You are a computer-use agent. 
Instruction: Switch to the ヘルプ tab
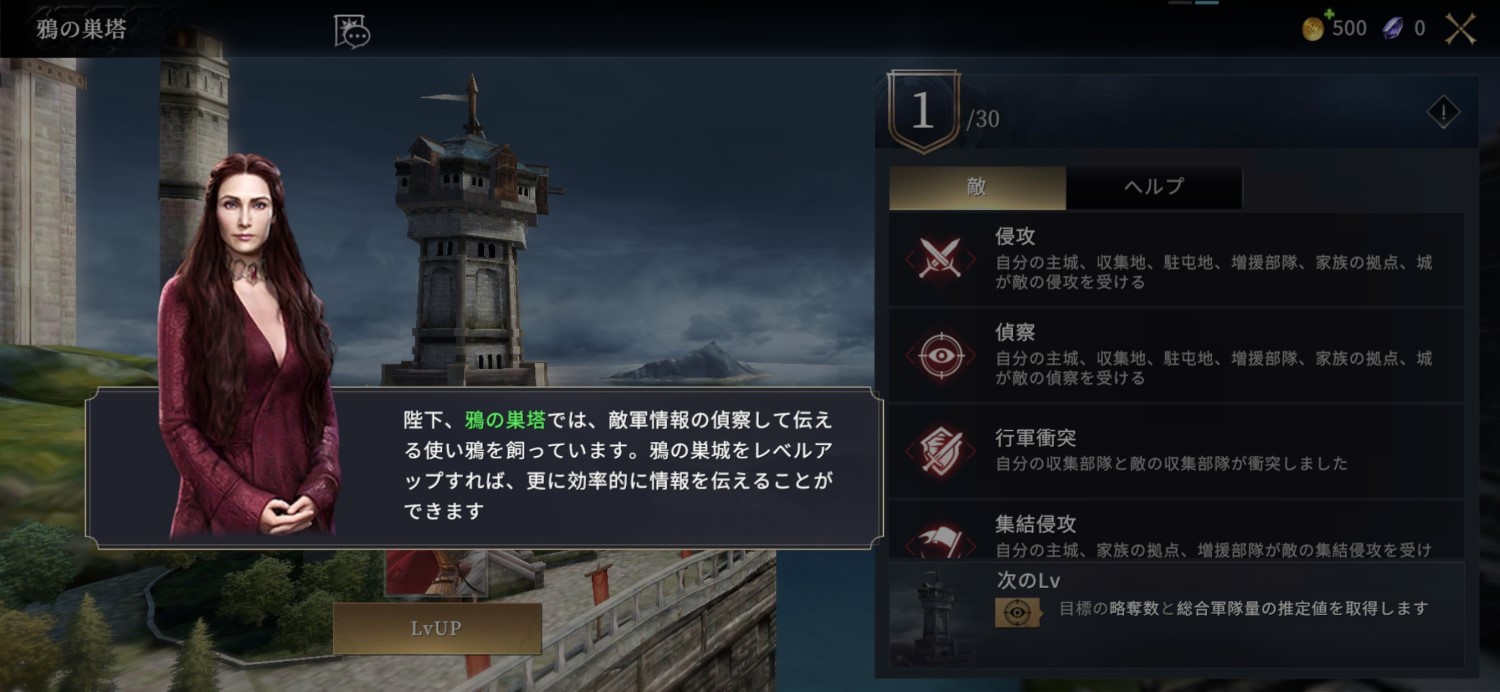pos(1154,188)
